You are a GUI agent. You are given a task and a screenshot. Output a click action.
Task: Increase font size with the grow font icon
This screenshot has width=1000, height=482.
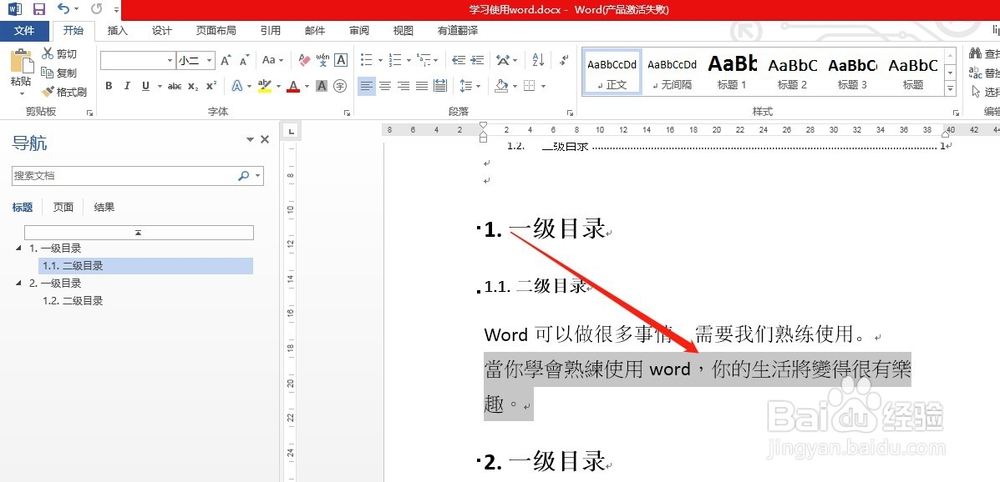coord(226,61)
